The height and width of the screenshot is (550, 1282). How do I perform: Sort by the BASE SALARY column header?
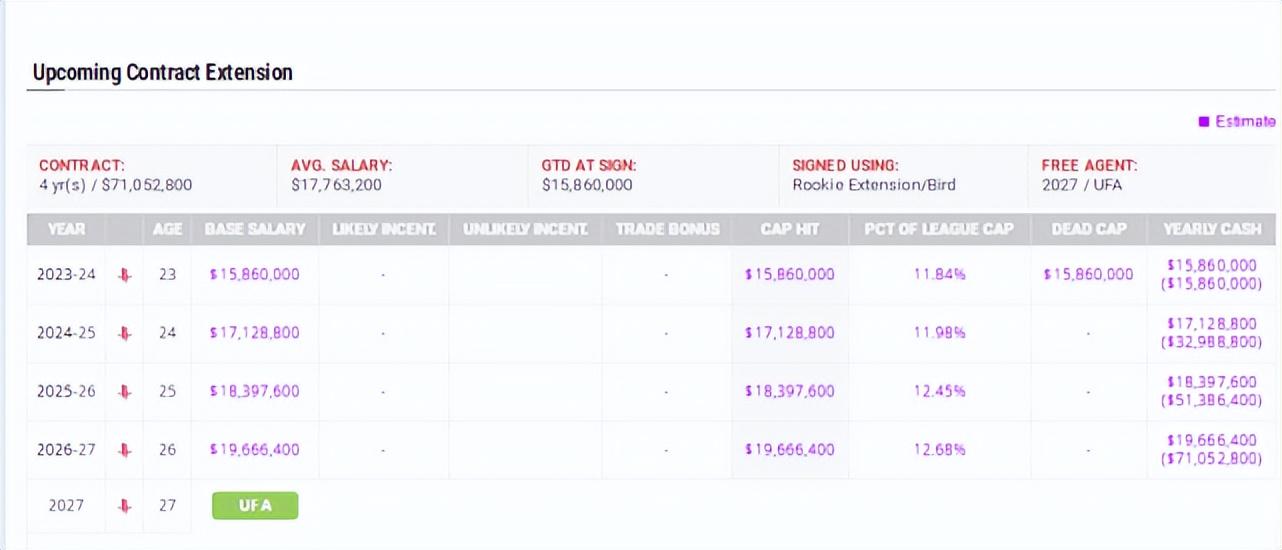pos(255,229)
